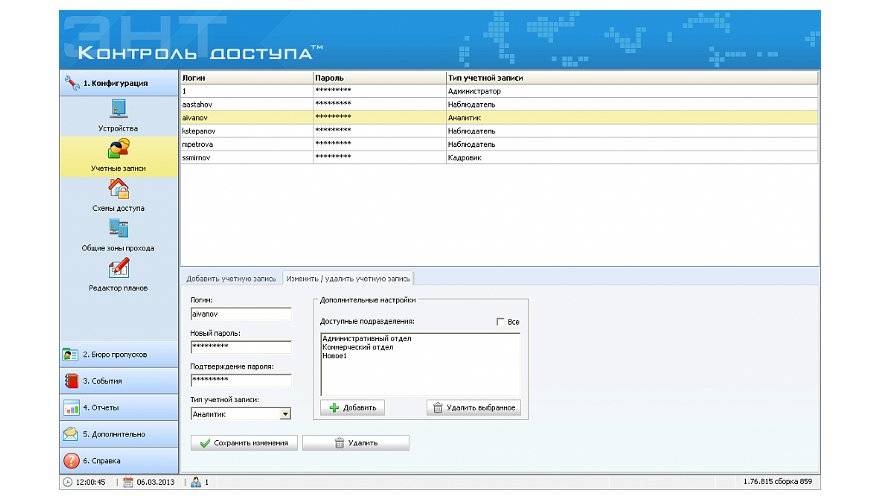Click the calendar icon in status bar
The height and width of the screenshot is (500, 880).
pos(128,482)
